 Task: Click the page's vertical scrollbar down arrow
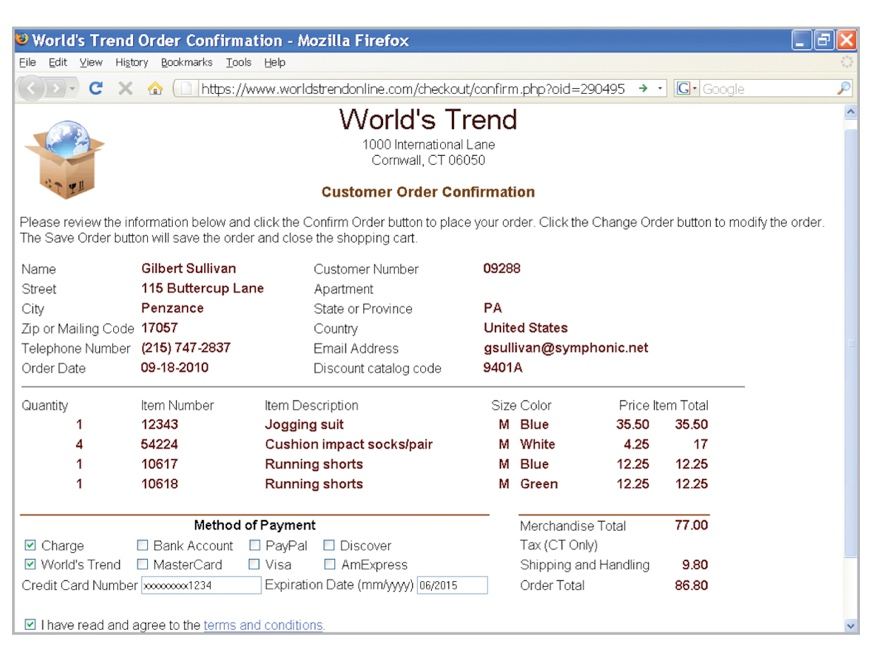851,626
